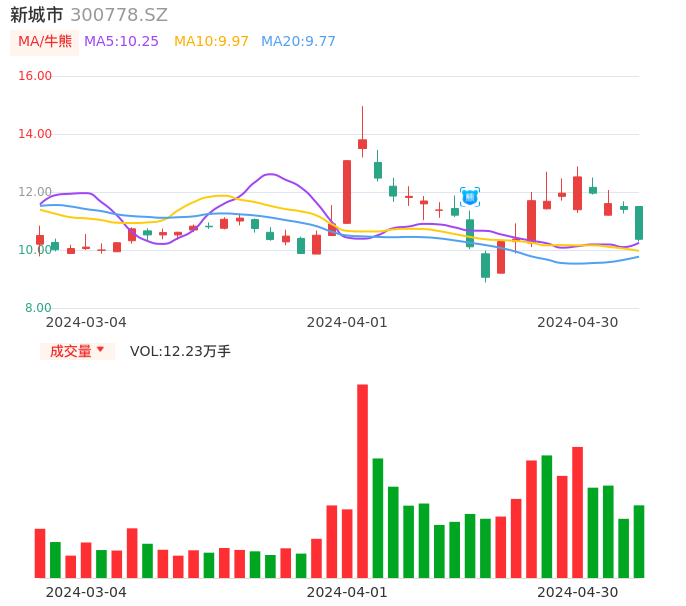Click the blue MA20:9.77 legend label
Screen dimensions: 686x606
click(x=298, y=42)
